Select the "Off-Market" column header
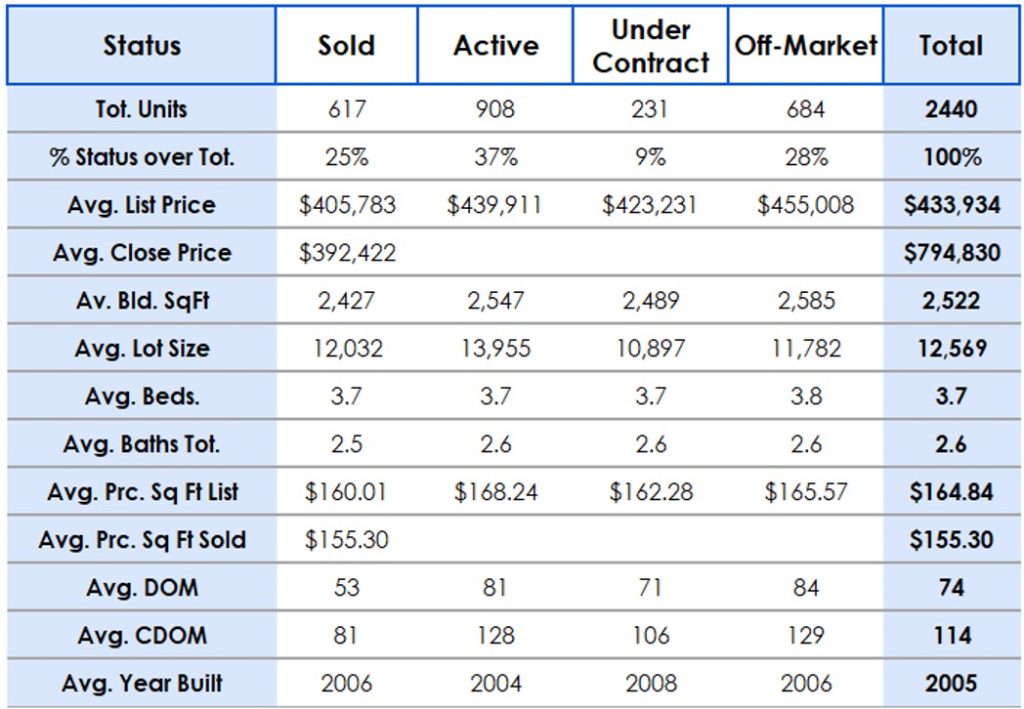1024x709 pixels. pyautogui.click(x=806, y=46)
